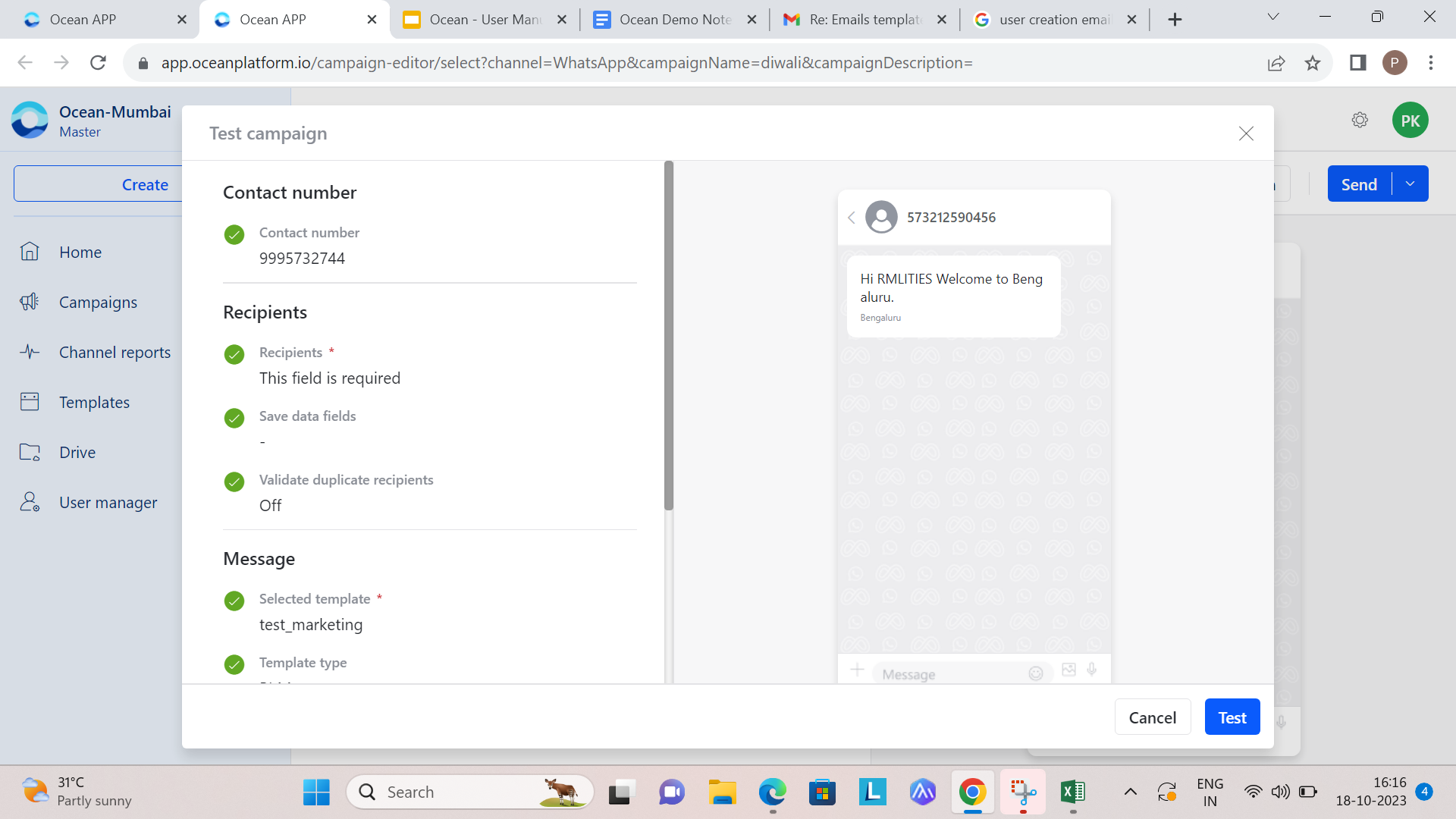Open settings gear icon
Image resolution: width=1456 pixels, height=819 pixels.
coord(1360,120)
